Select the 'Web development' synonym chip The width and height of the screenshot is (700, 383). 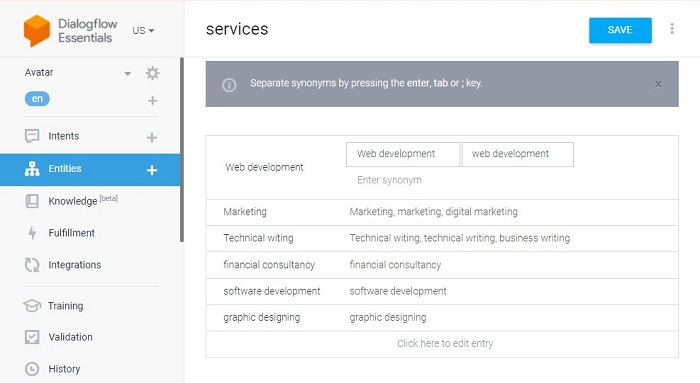coord(403,154)
